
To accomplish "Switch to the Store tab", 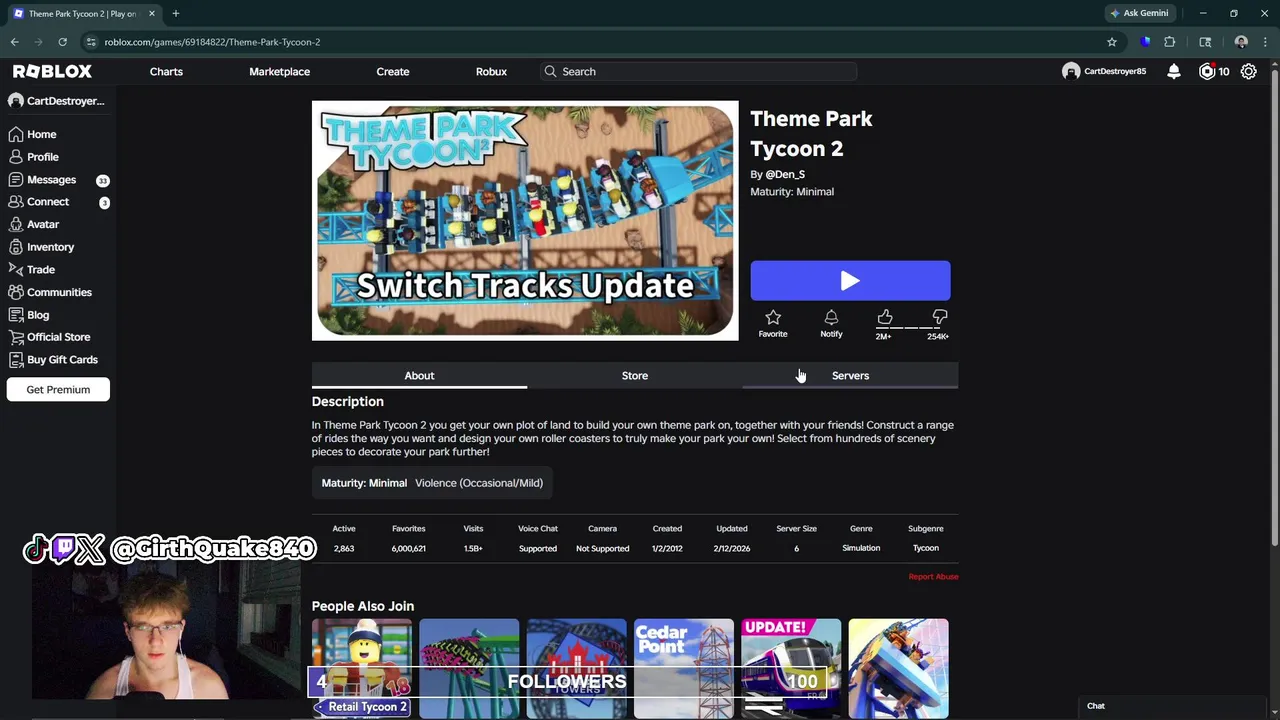I will (x=635, y=375).
